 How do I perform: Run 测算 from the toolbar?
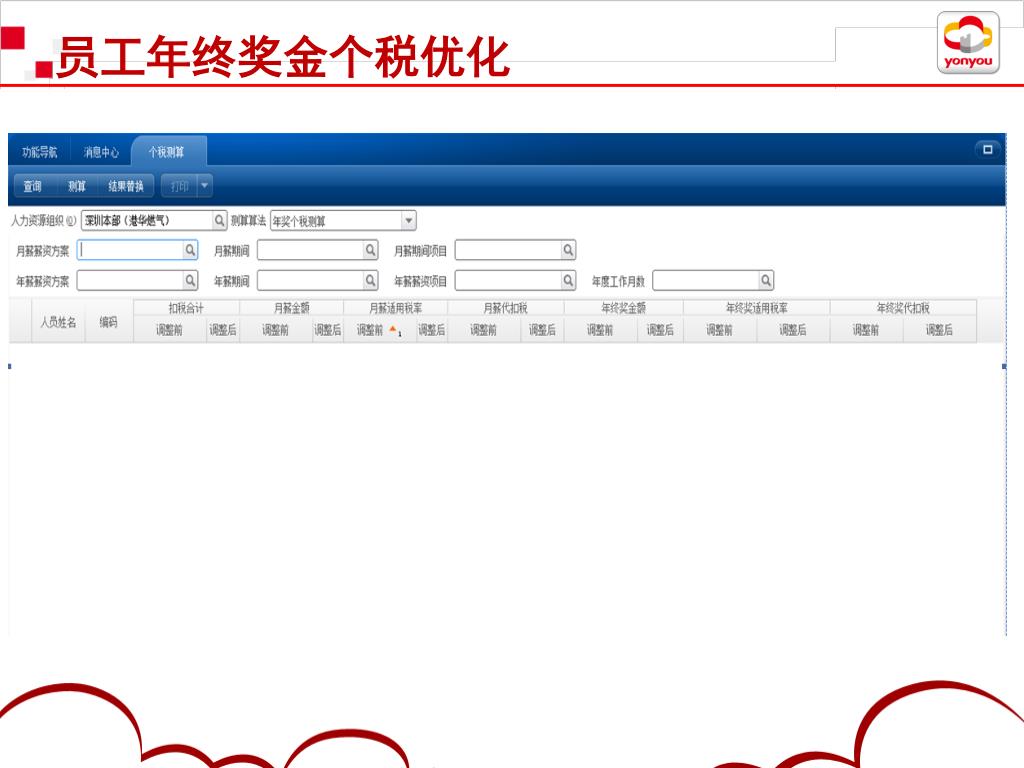(76, 186)
